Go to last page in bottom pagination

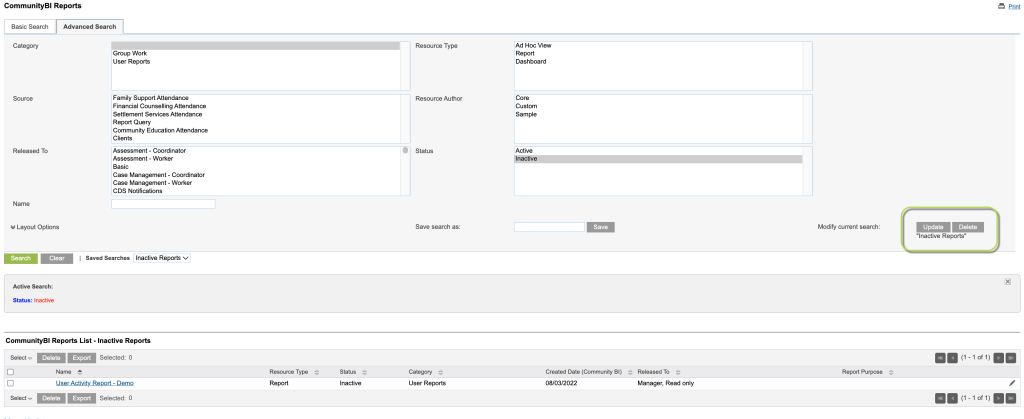(x=1011, y=397)
